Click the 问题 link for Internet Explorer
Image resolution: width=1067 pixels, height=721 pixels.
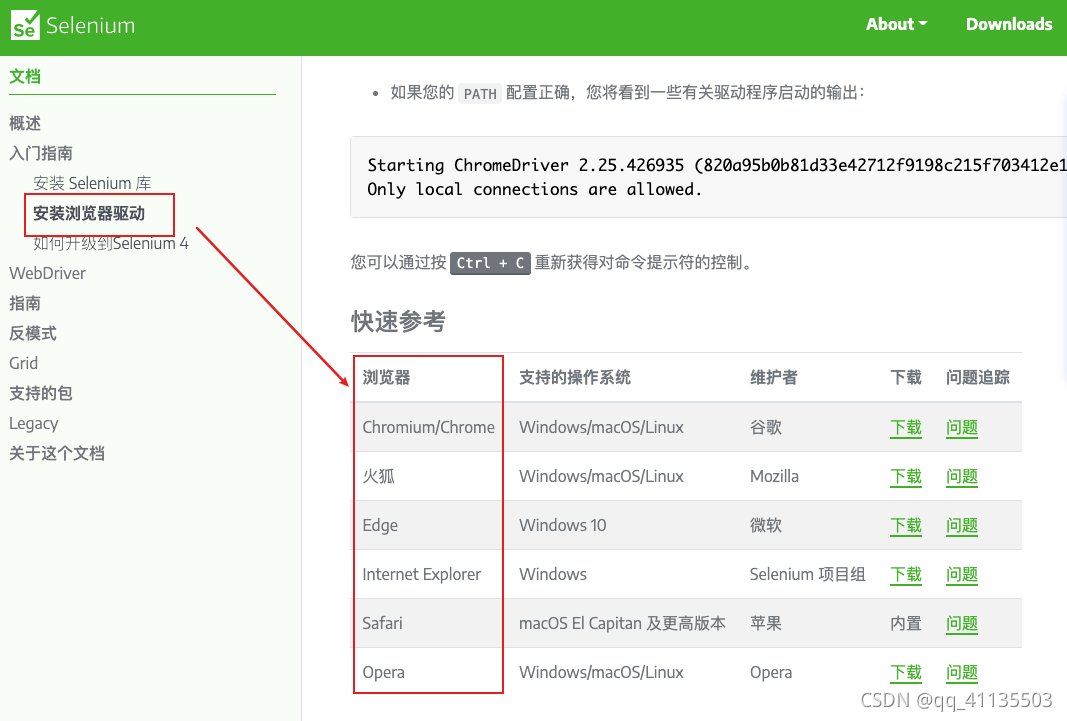[962, 574]
